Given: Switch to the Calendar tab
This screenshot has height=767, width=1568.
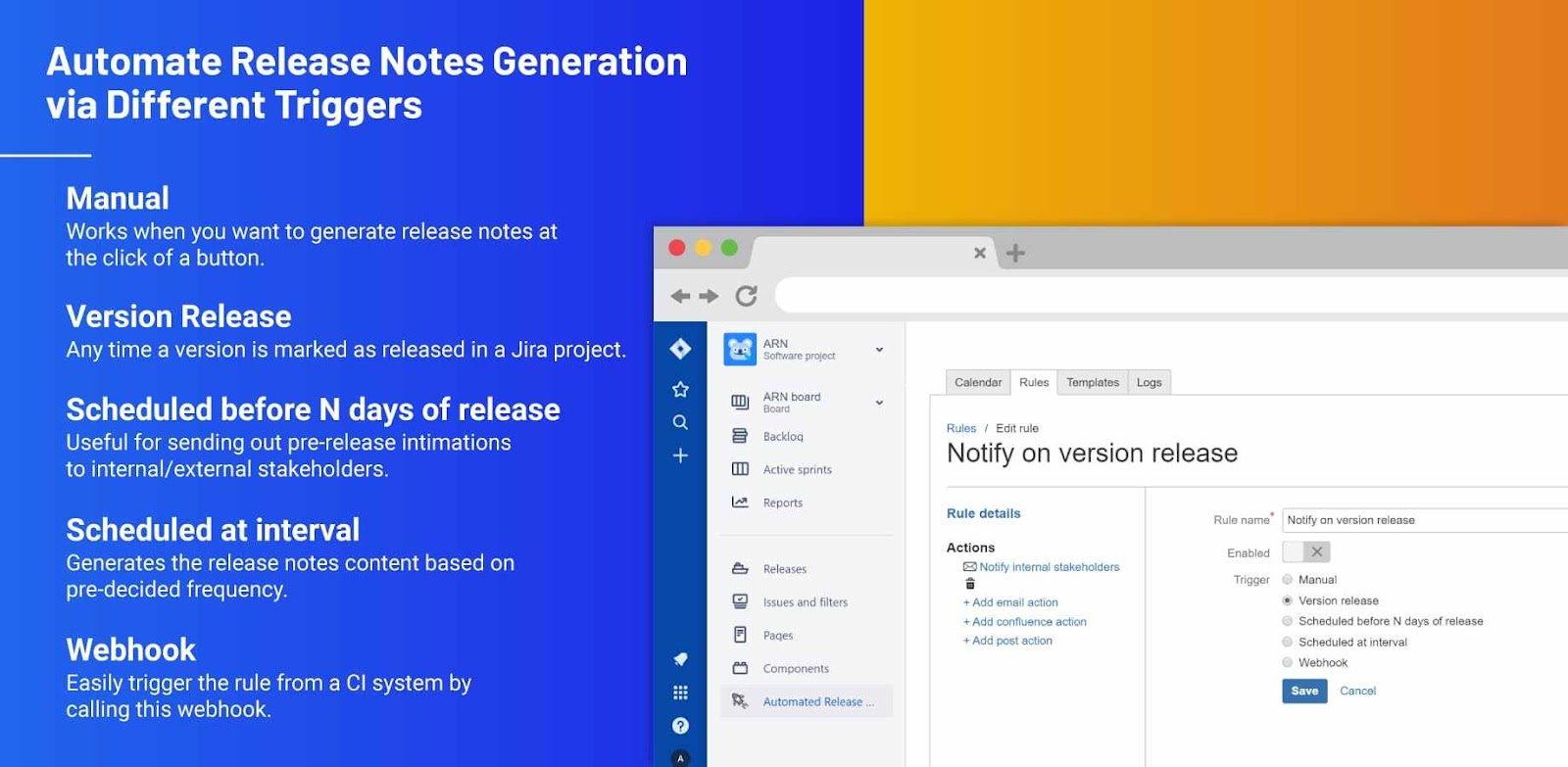Looking at the screenshot, I should (x=978, y=382).
